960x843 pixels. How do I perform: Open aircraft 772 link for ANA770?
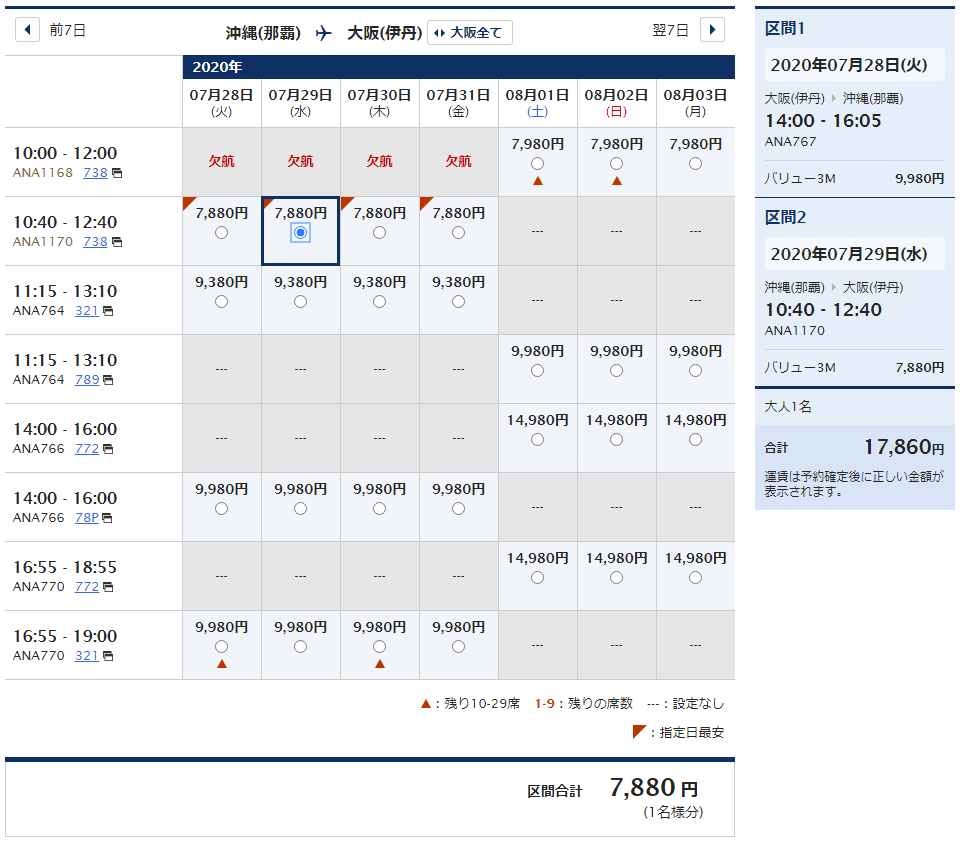87,586
